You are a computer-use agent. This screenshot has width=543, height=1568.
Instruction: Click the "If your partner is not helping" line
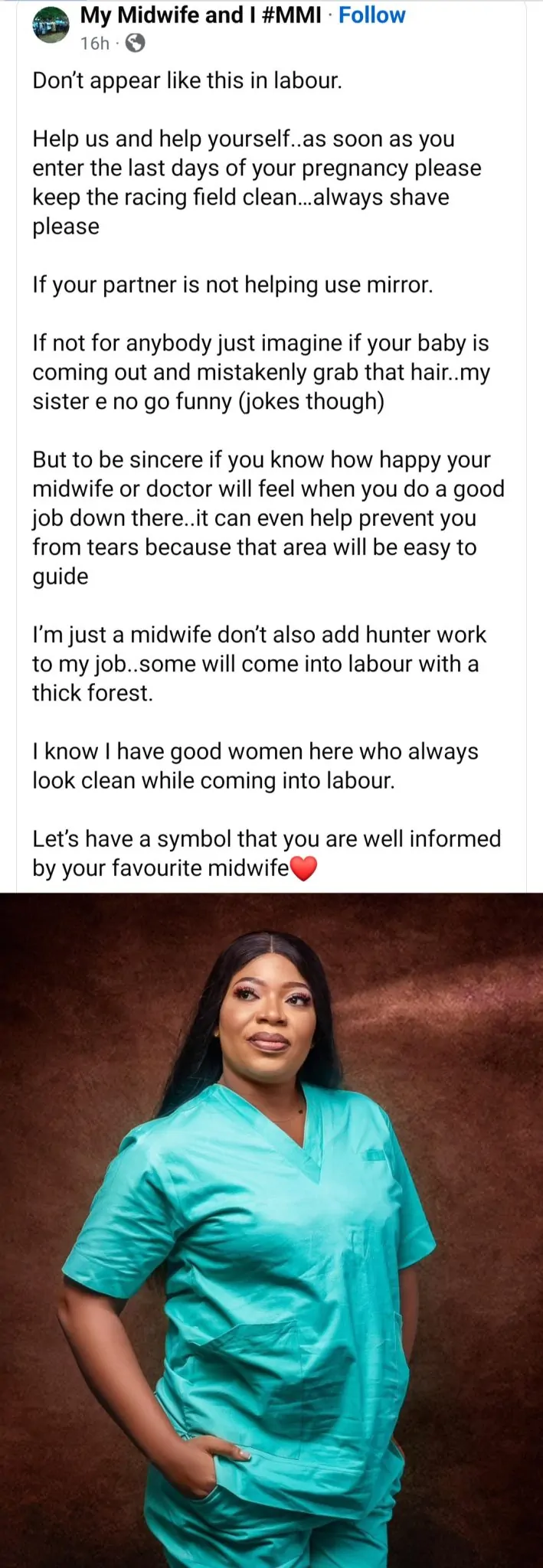point(233,285)
